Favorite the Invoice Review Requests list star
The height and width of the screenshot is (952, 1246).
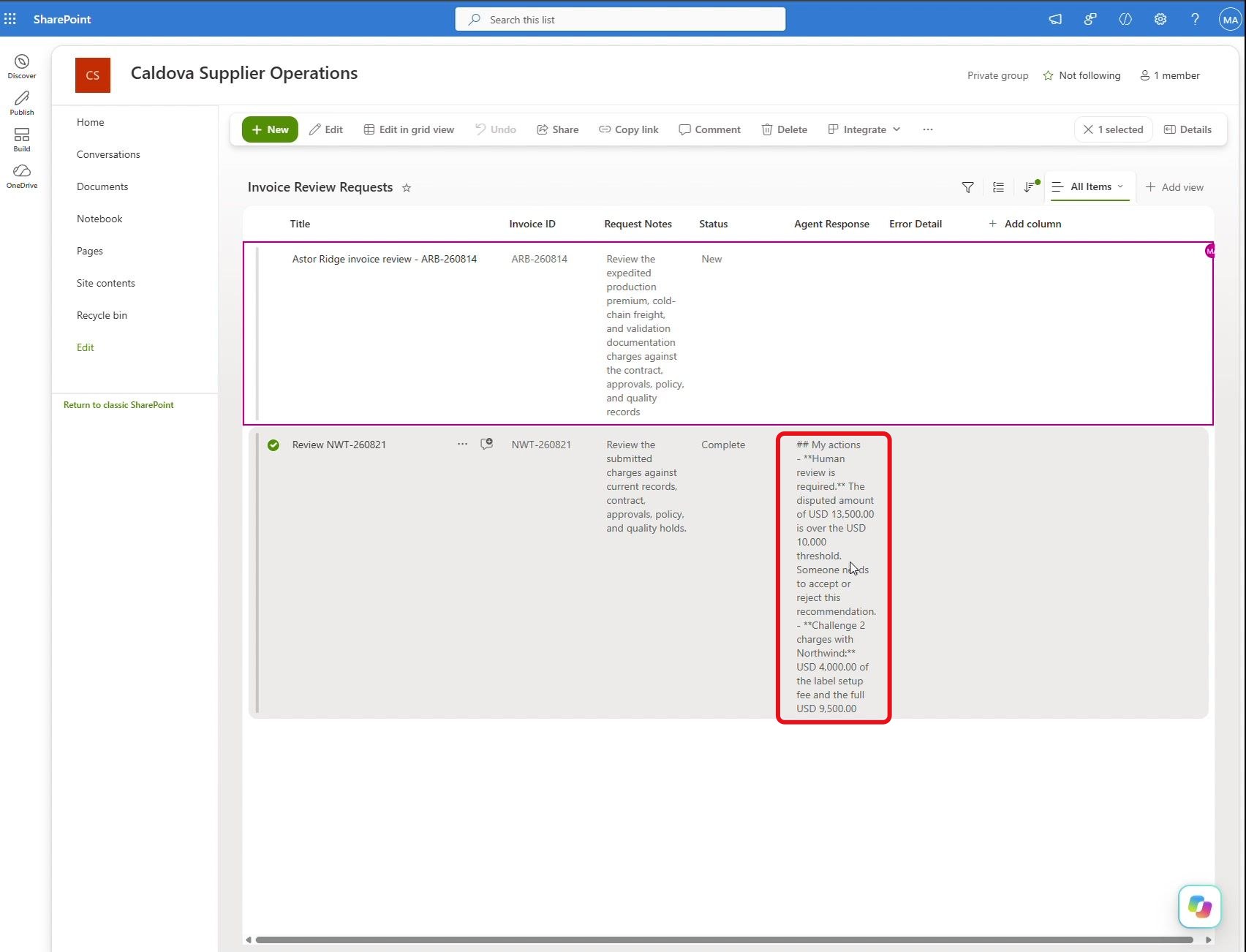point(407,188)
